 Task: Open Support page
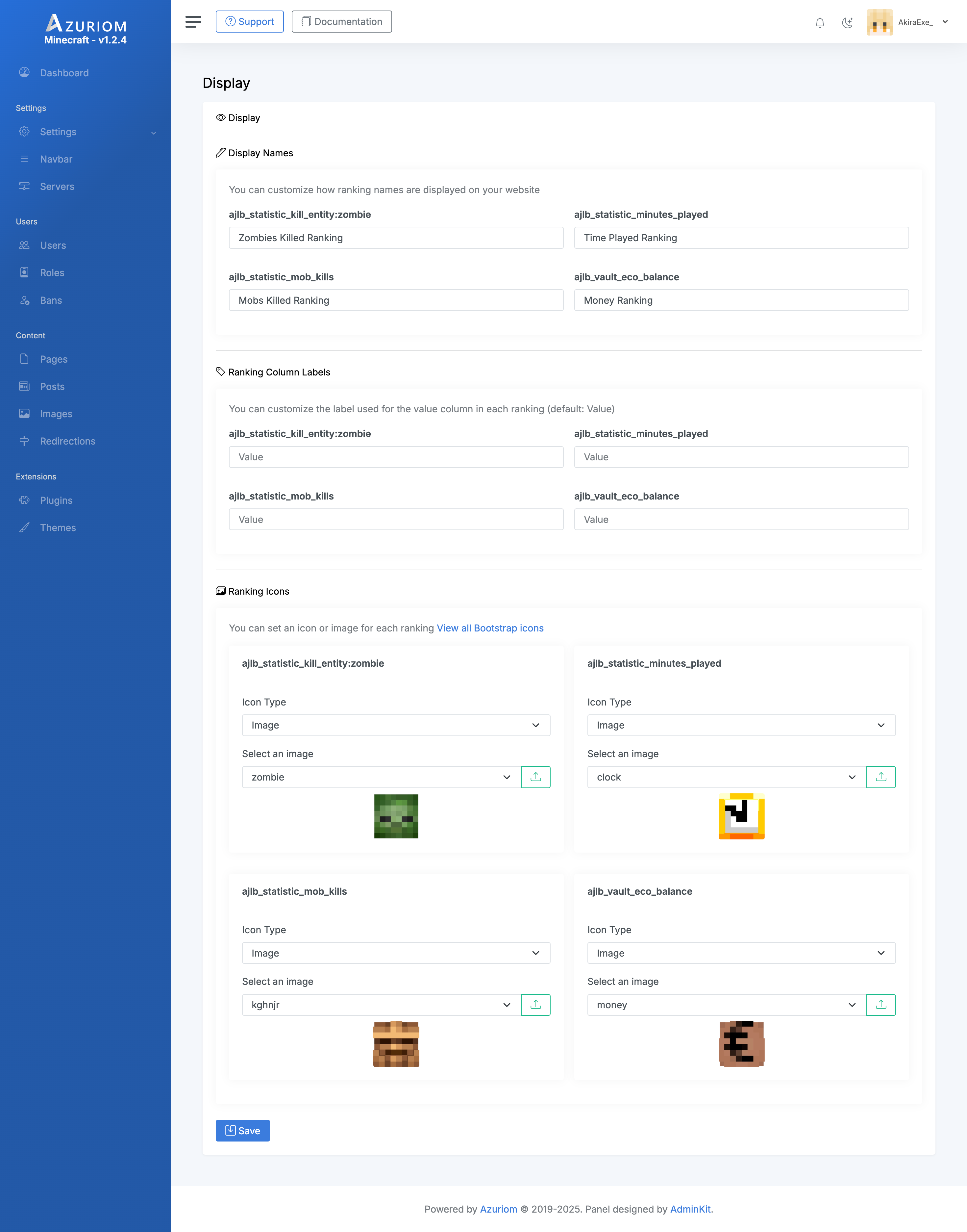tap(250, 21)
